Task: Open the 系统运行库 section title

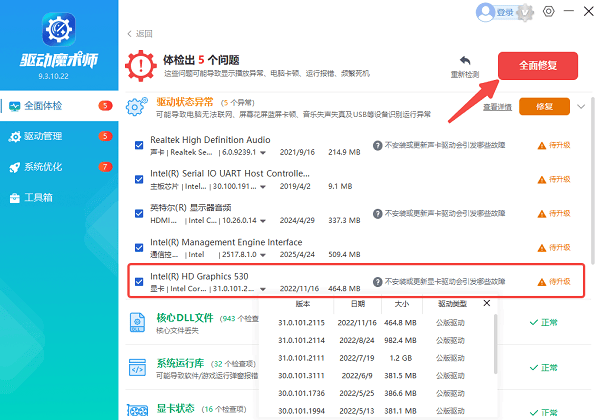Action: pyautogui.click(x=180, y=363)
